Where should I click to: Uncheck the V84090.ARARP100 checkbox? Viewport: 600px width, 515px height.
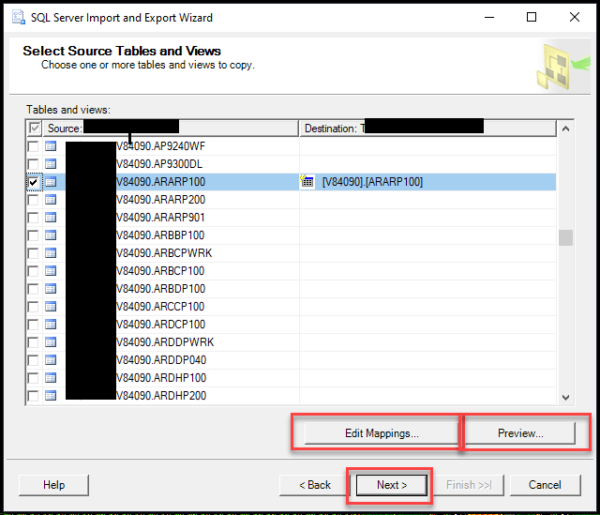point(33,182)
